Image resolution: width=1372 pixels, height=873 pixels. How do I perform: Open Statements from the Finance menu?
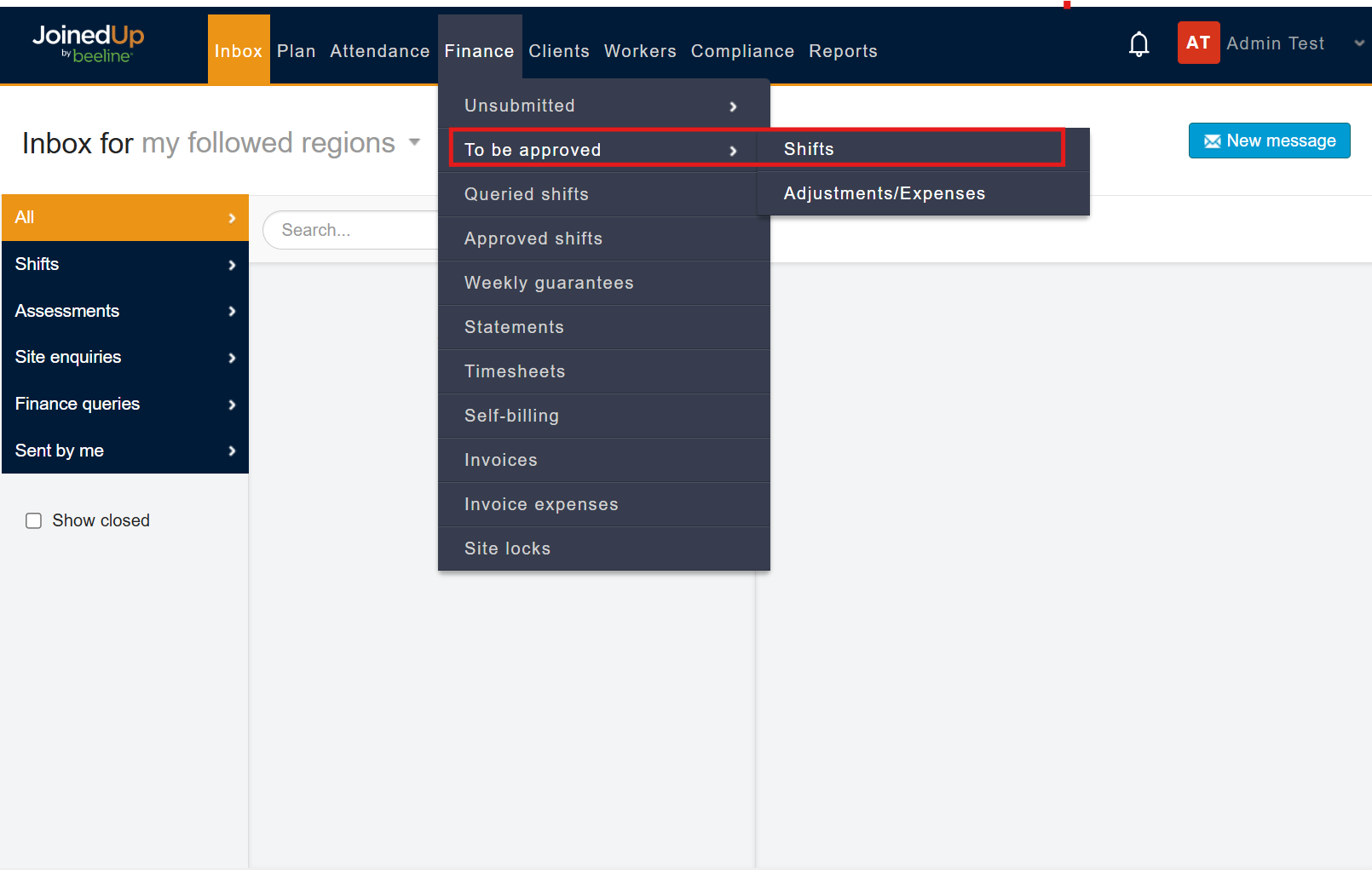pos(604,327)
